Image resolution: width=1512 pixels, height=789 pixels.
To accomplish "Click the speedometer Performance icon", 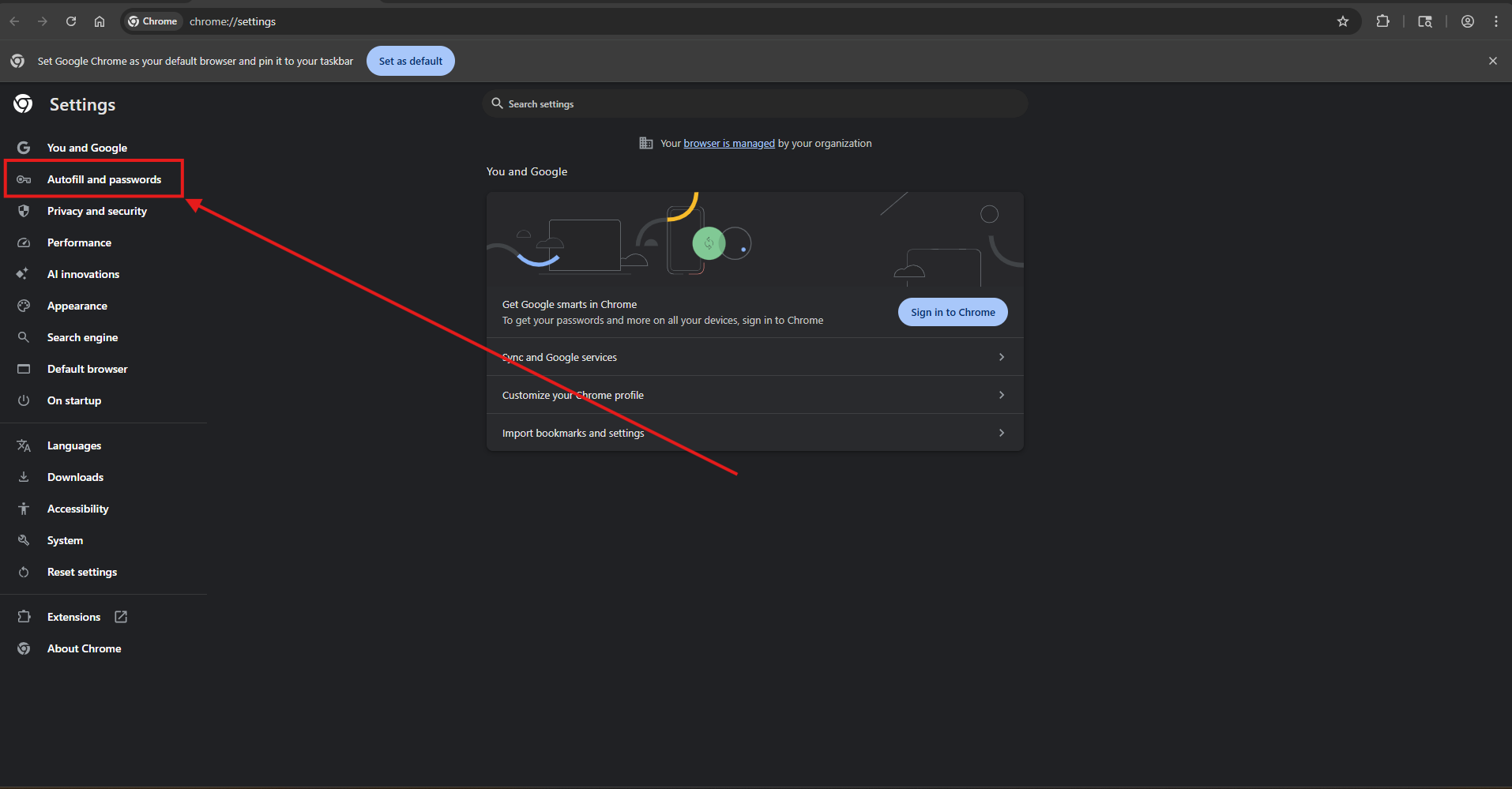I will (24, 242).
